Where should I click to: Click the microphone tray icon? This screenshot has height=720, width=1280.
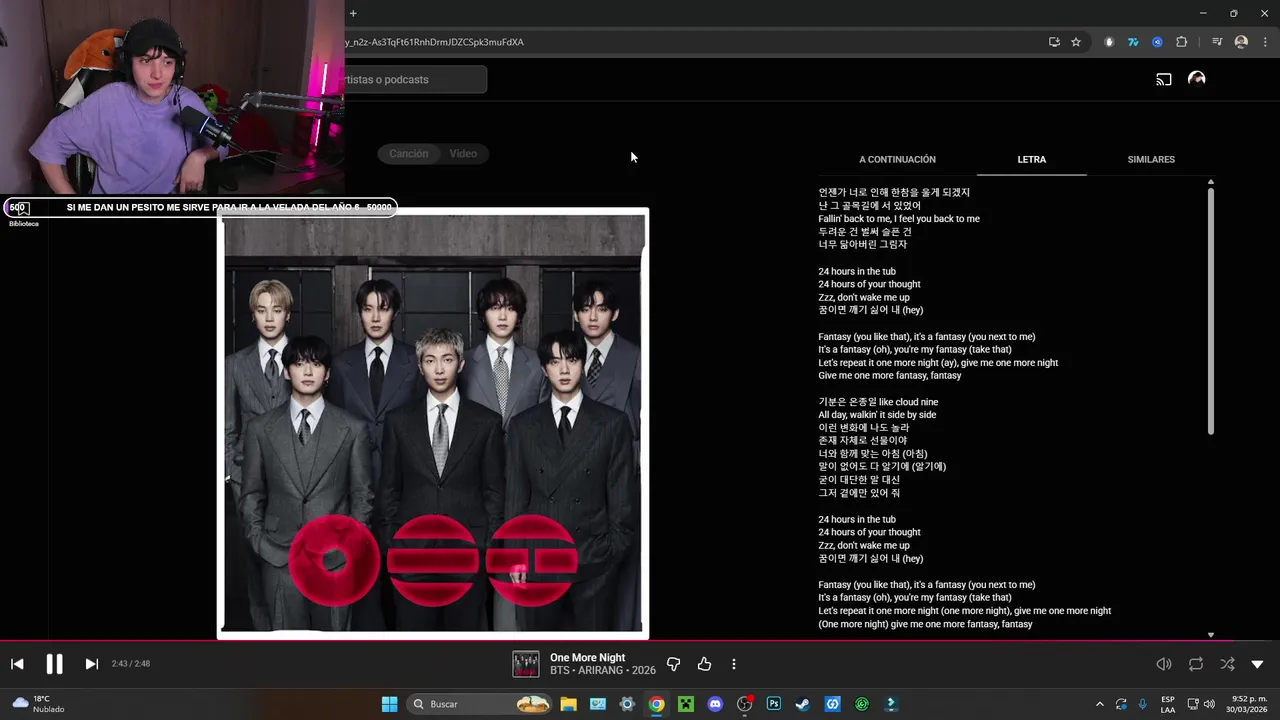point(1142,704)
